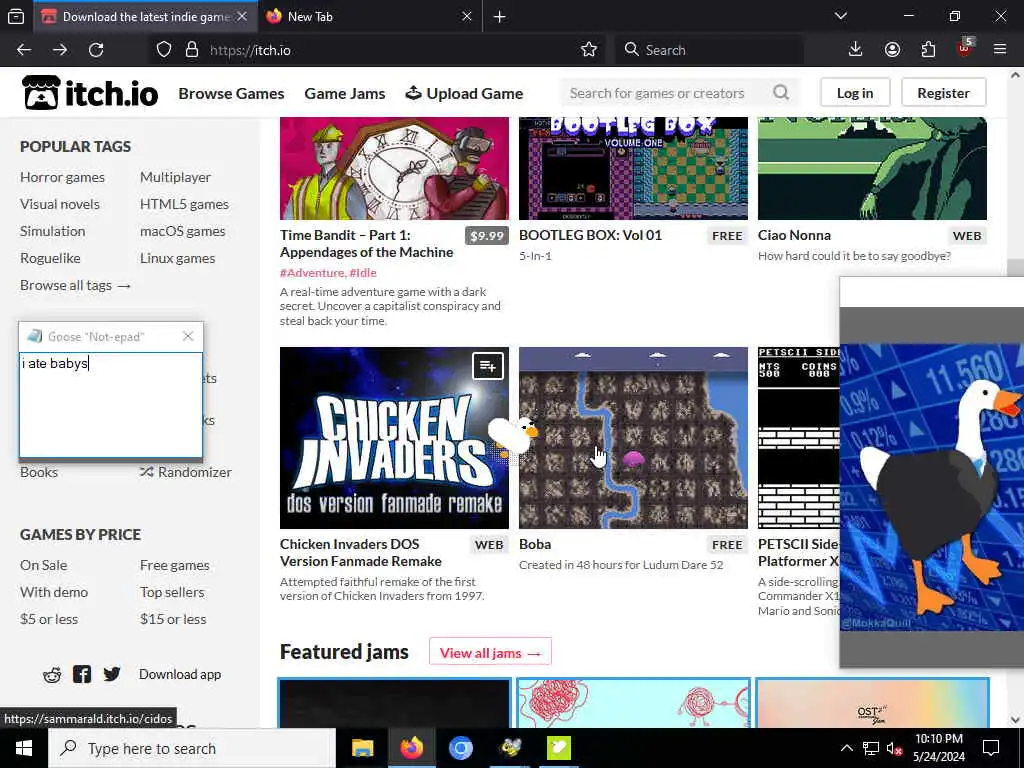This screenshot has width=1024, height=768.
Task: Open tracking protection shield icon
Action: coord(164,50)
